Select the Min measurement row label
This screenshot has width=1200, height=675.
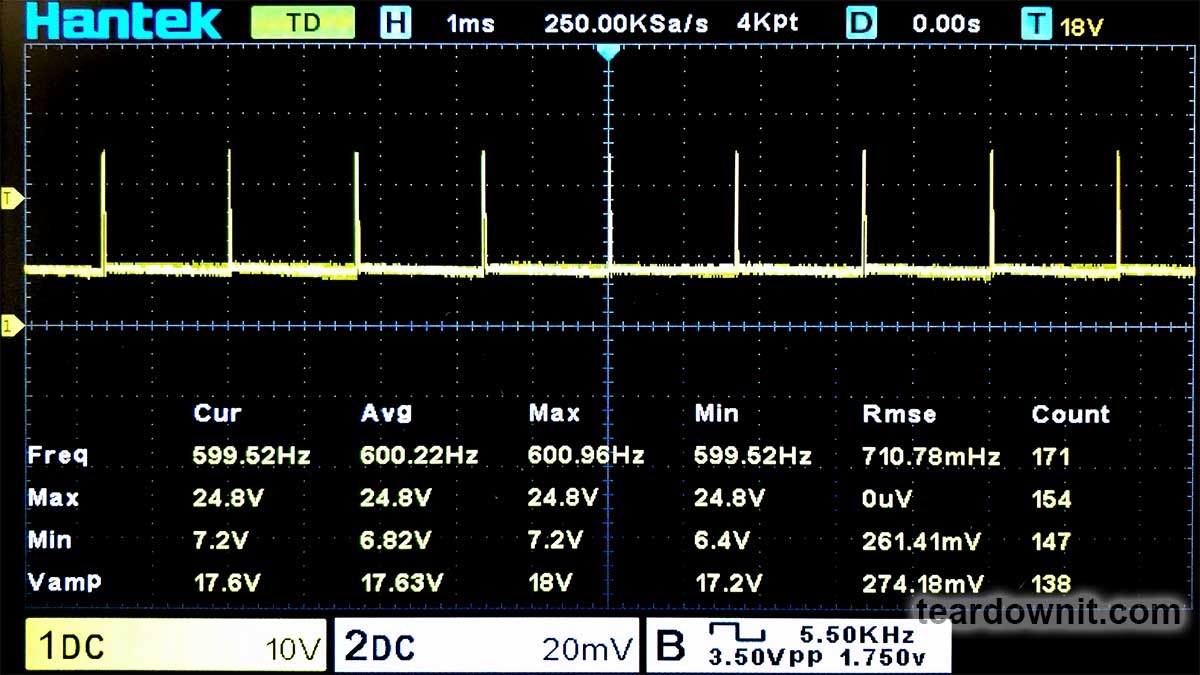point(50,540)
